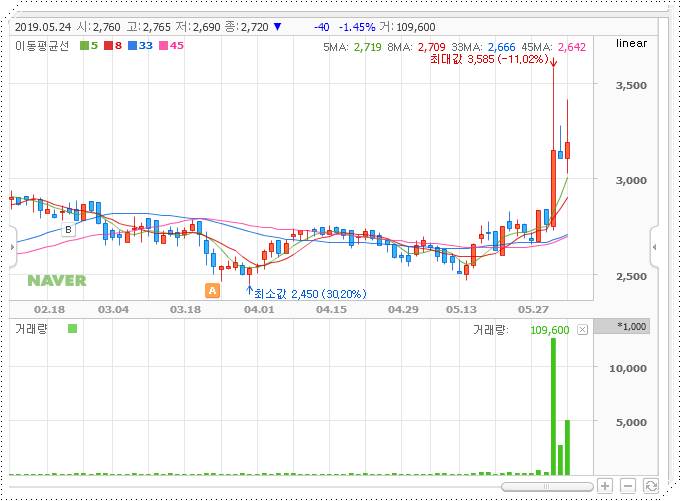The width and height of the screenshot is (681, 501).
Task: Click the date 2019.05.24 in header
Action: (x=43, y=27)
